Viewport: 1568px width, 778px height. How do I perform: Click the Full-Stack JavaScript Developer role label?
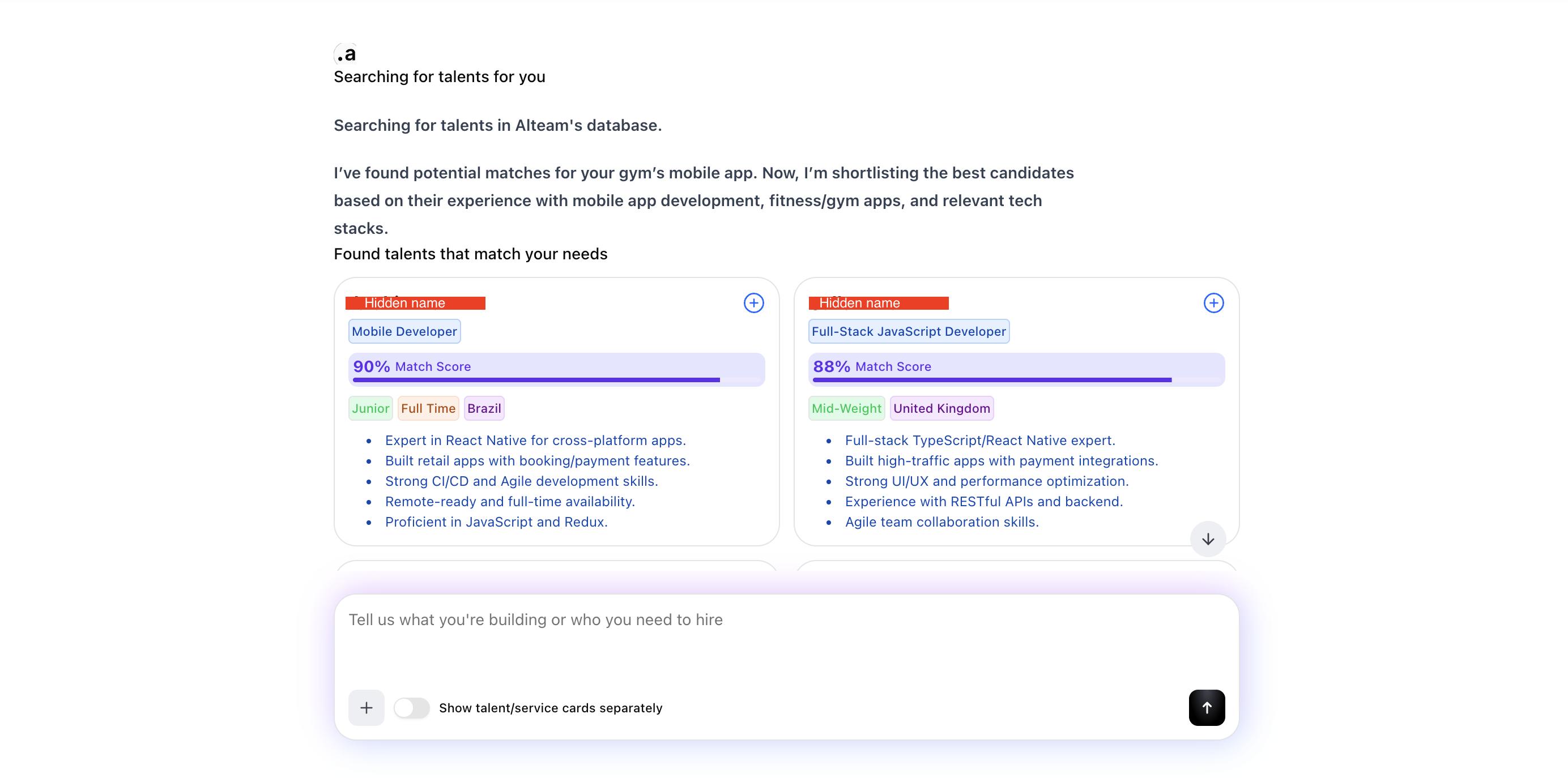pos(909,331)
